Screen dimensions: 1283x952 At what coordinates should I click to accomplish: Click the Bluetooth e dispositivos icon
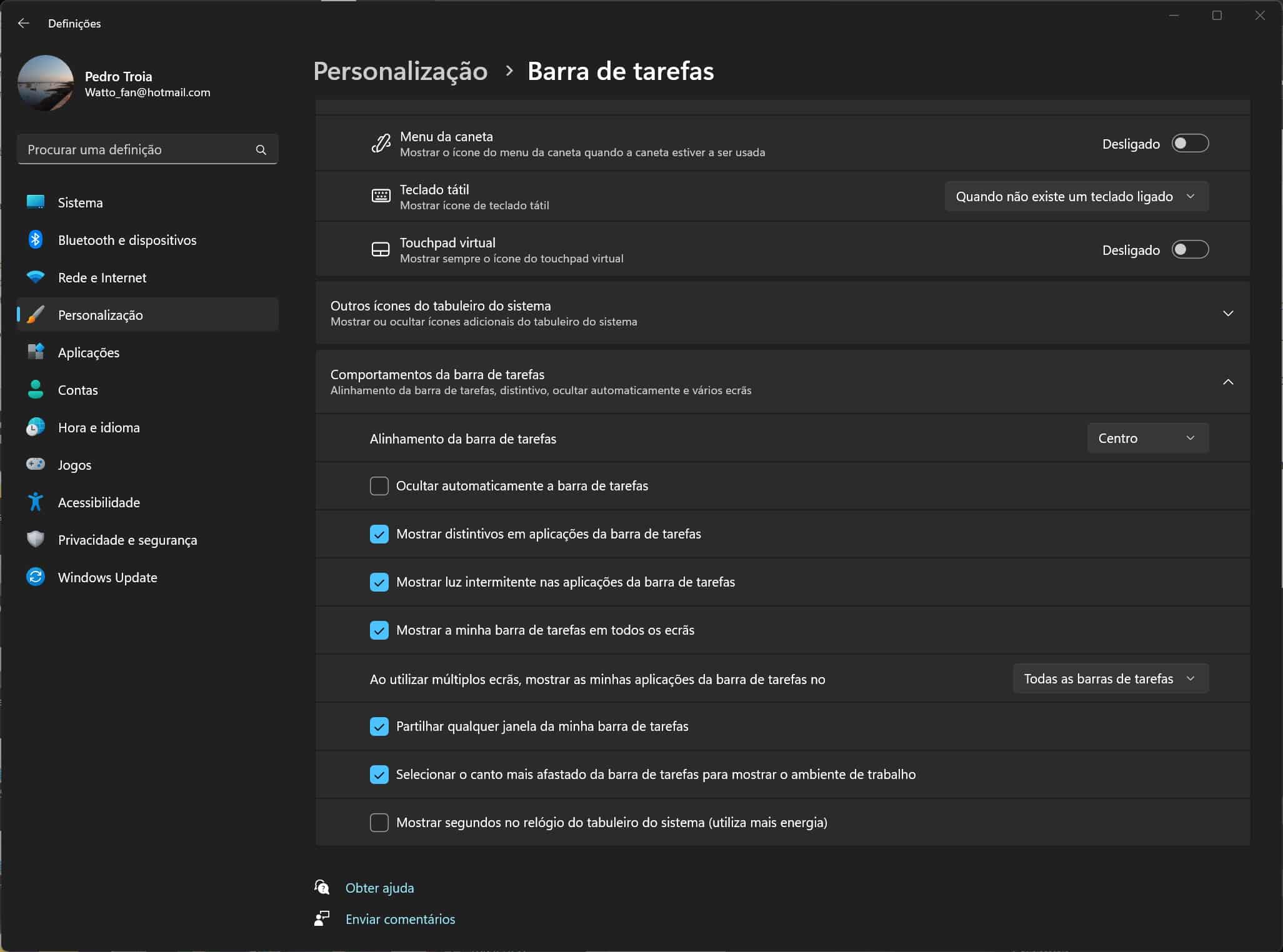click(x=36, y=240)
